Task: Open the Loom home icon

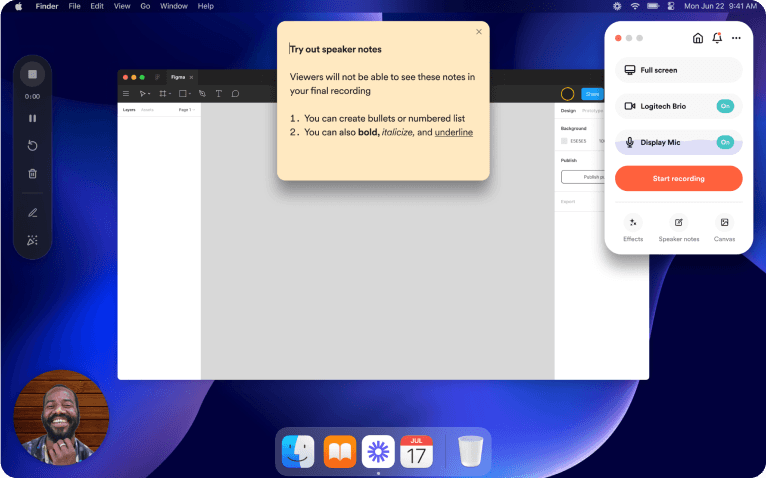Action: (698, 38)
